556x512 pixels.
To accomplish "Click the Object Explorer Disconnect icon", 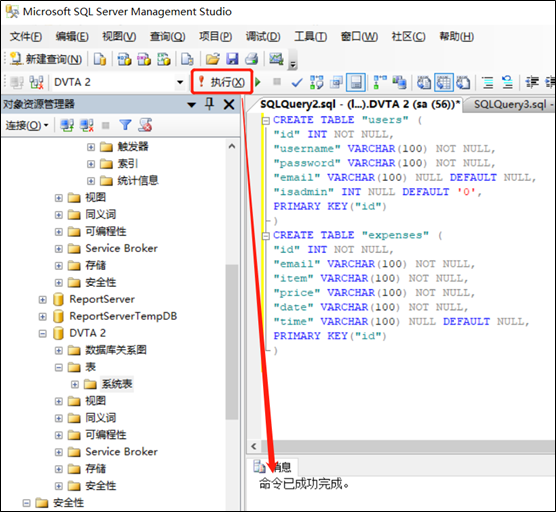I will coord(87,125).
